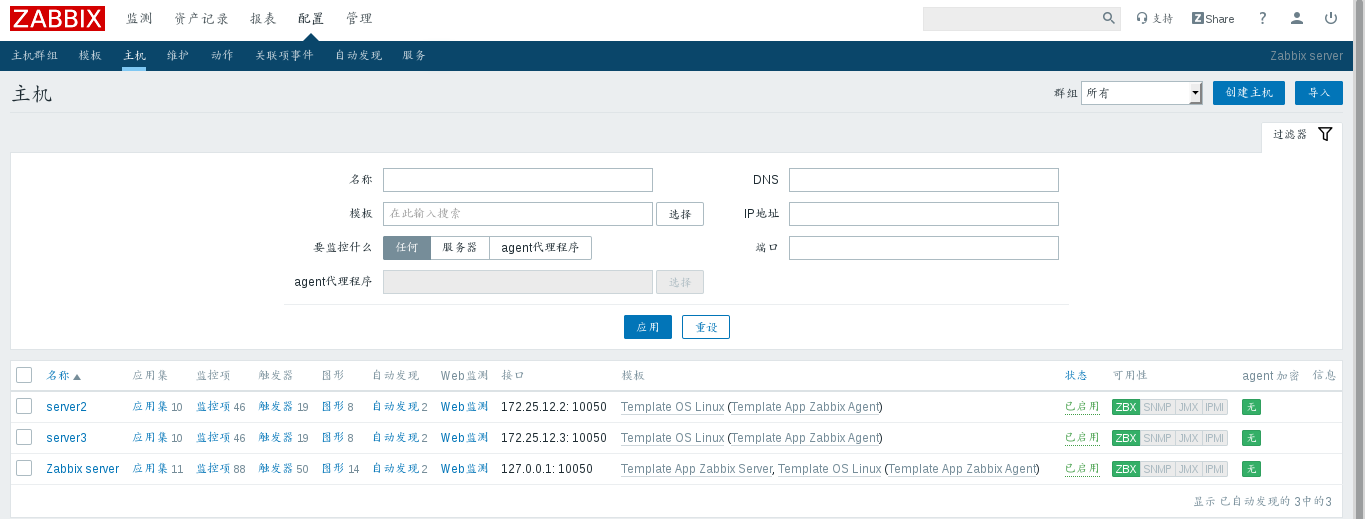The height and width of the screenshot is (519, 1365).
Task: Select the Zabbix server row checkbox
Action: pyautogui.click(x=24, y=468)
